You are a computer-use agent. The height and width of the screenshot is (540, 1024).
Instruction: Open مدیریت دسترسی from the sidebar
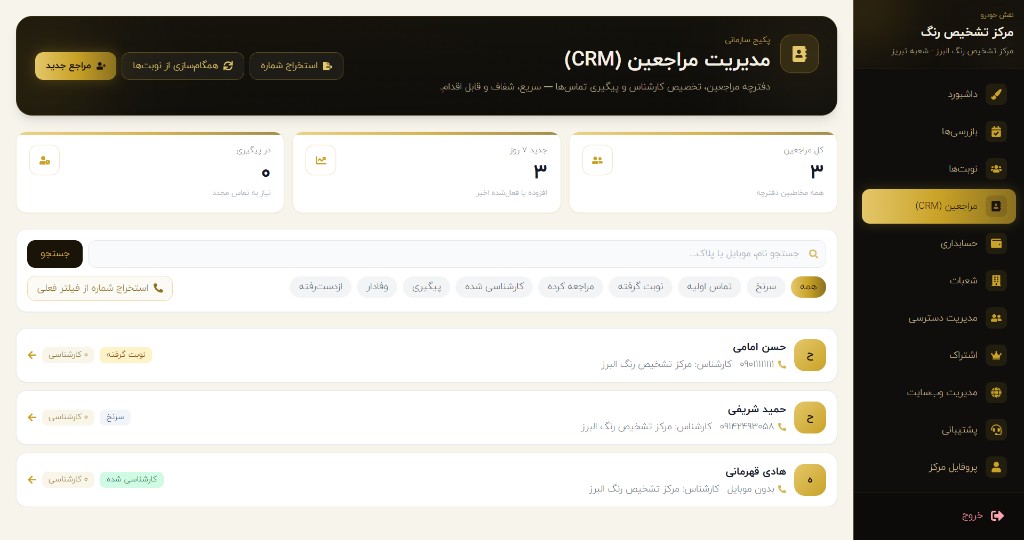tap(938, 318)
